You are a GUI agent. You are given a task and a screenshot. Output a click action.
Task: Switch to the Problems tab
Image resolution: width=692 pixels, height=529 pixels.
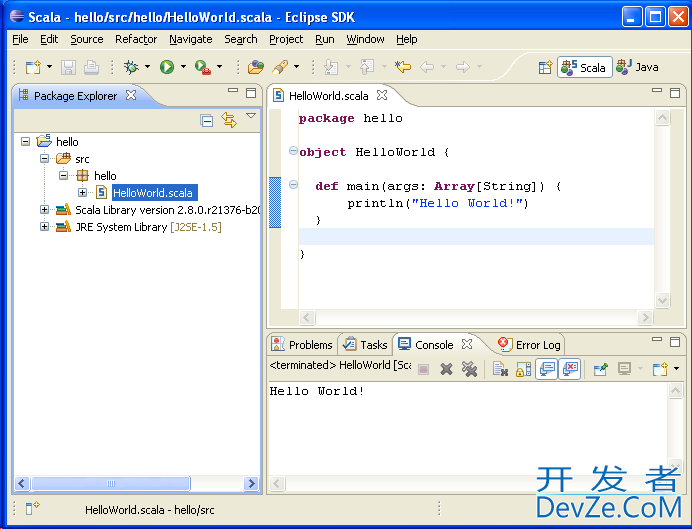click(302, 345)
